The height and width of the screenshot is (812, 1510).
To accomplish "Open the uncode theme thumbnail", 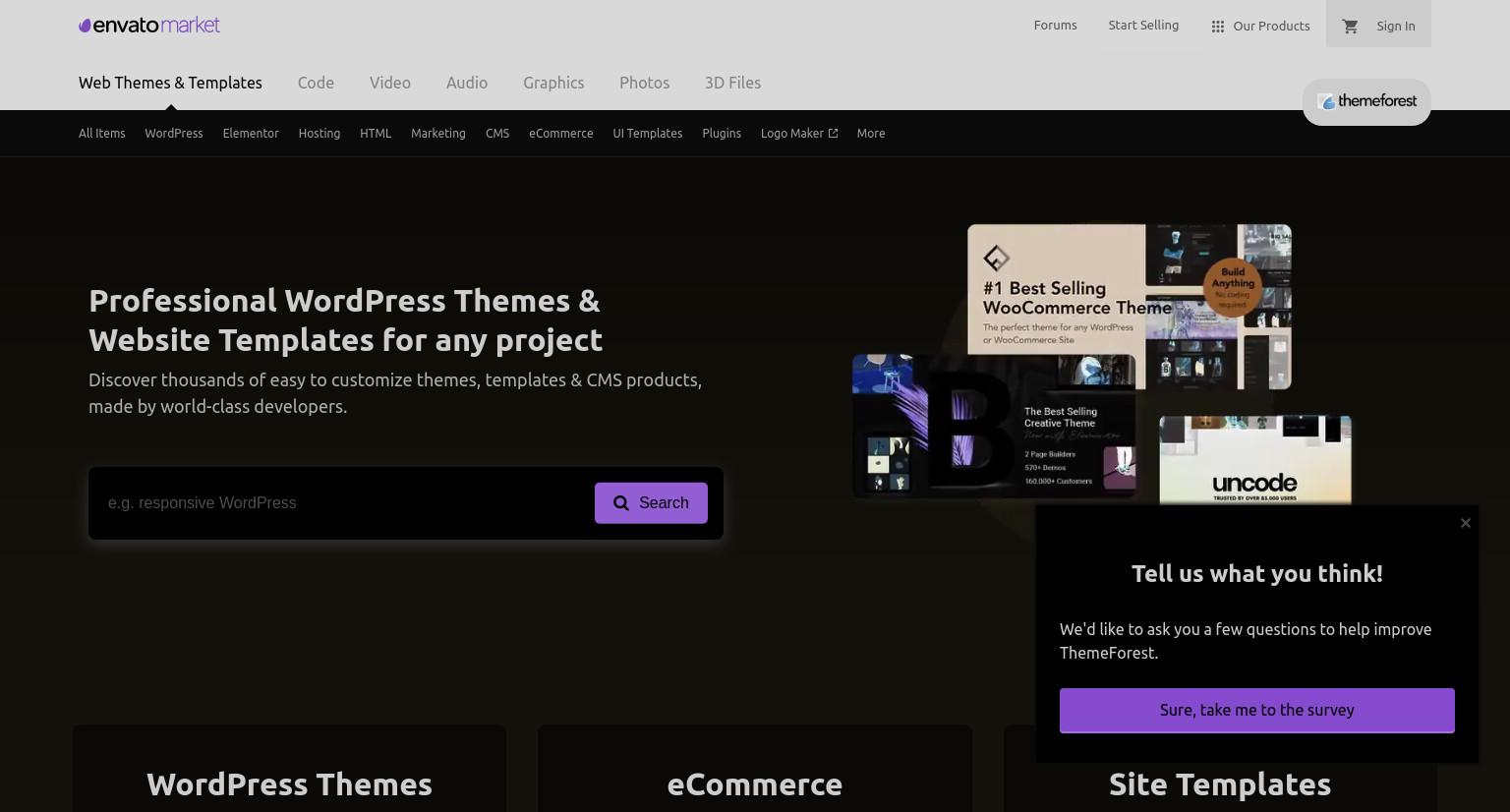I will click(x=1255, y=460).
